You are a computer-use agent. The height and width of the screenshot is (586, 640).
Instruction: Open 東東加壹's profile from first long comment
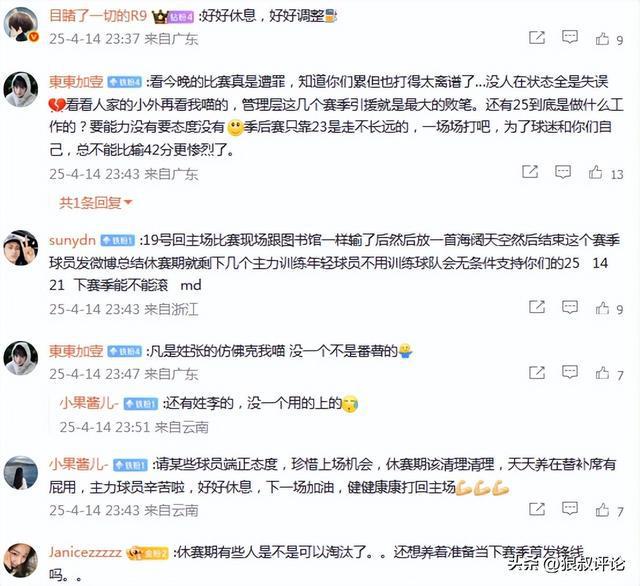click(76, 82)
